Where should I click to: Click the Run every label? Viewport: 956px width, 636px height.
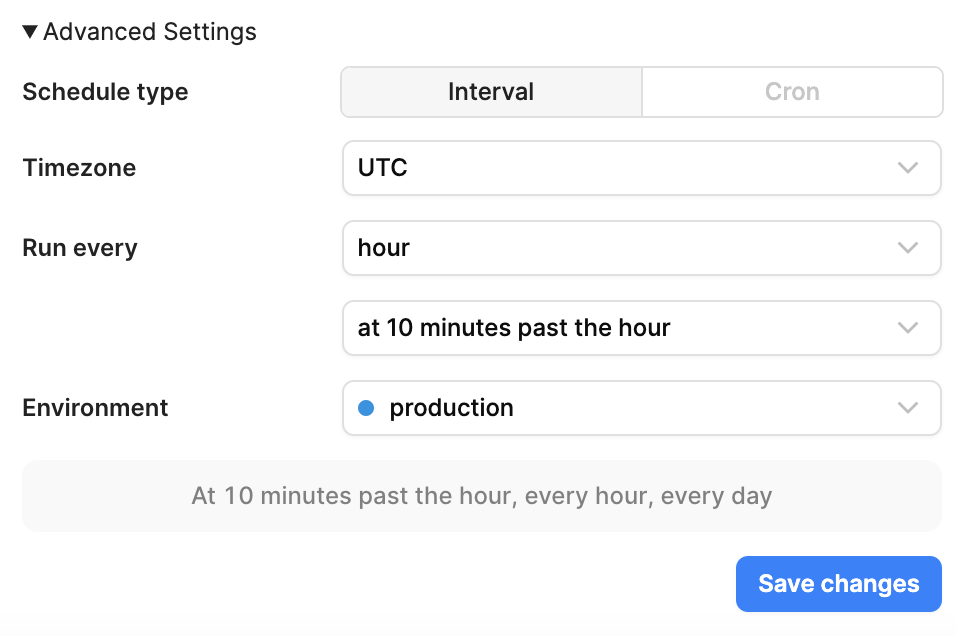pyautogui.click(x=80, y=248)
